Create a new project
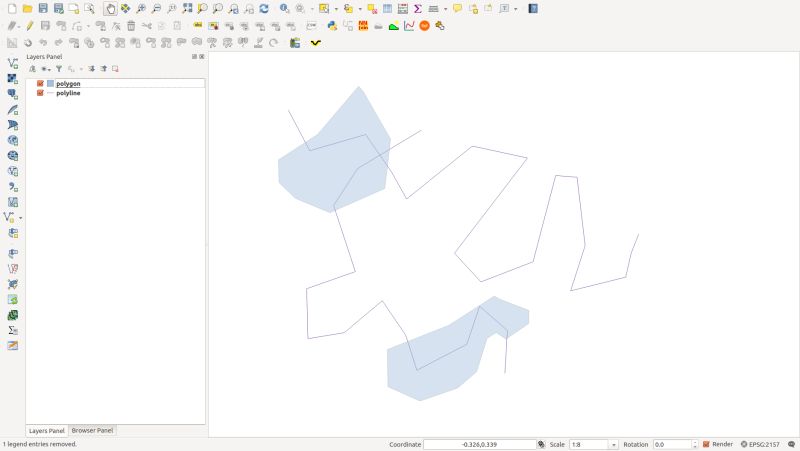The width and height of the screenshot is (800, 451). tap(12, 9)
